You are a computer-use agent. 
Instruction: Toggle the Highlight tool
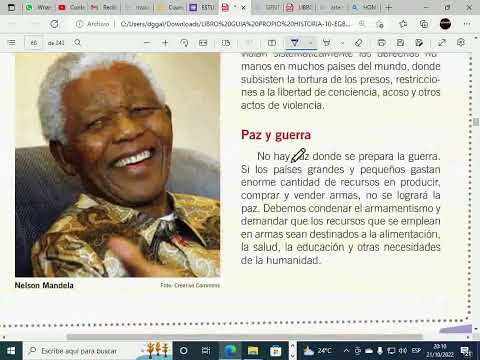[x=327, y=43]
